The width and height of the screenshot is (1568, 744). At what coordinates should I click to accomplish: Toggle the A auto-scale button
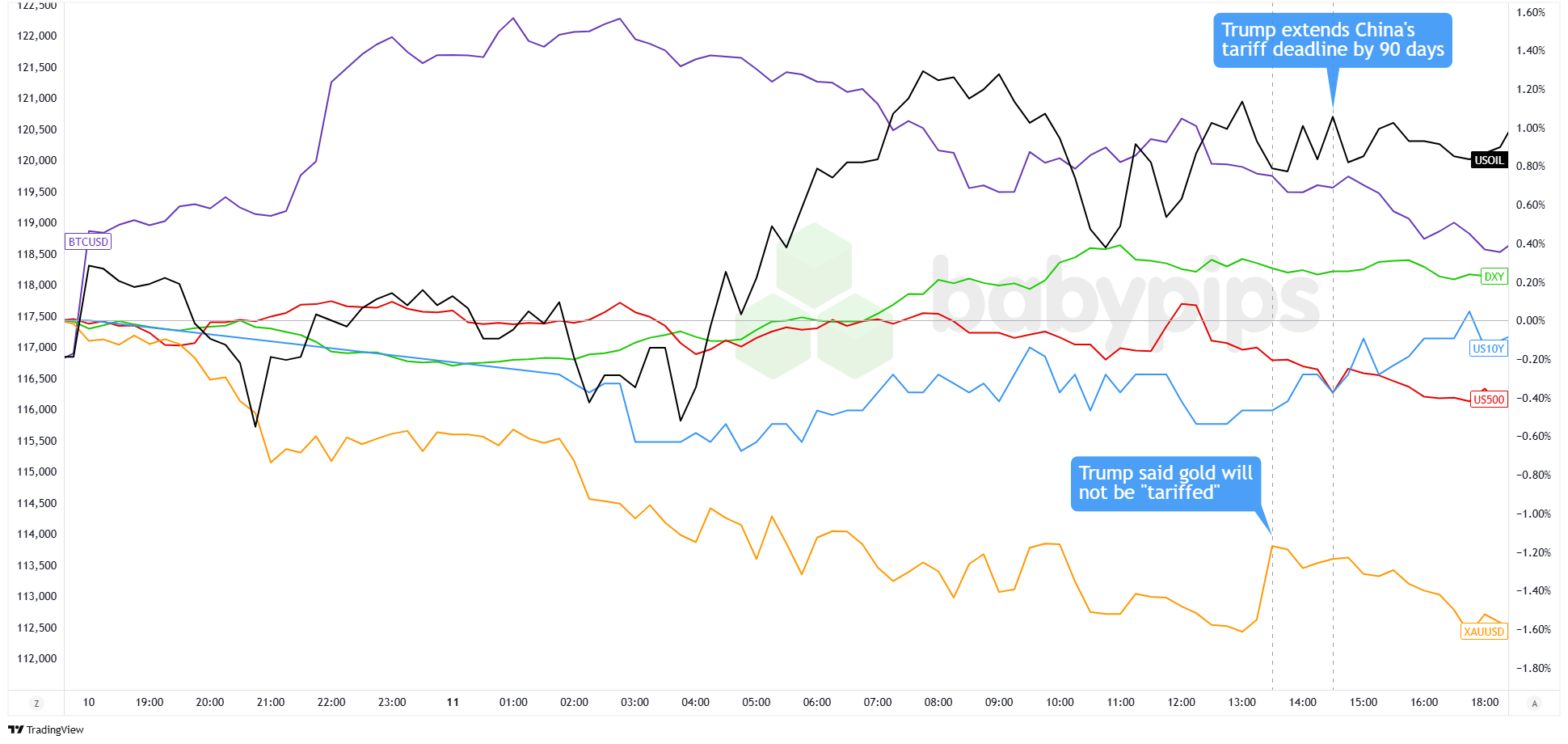1534,703
